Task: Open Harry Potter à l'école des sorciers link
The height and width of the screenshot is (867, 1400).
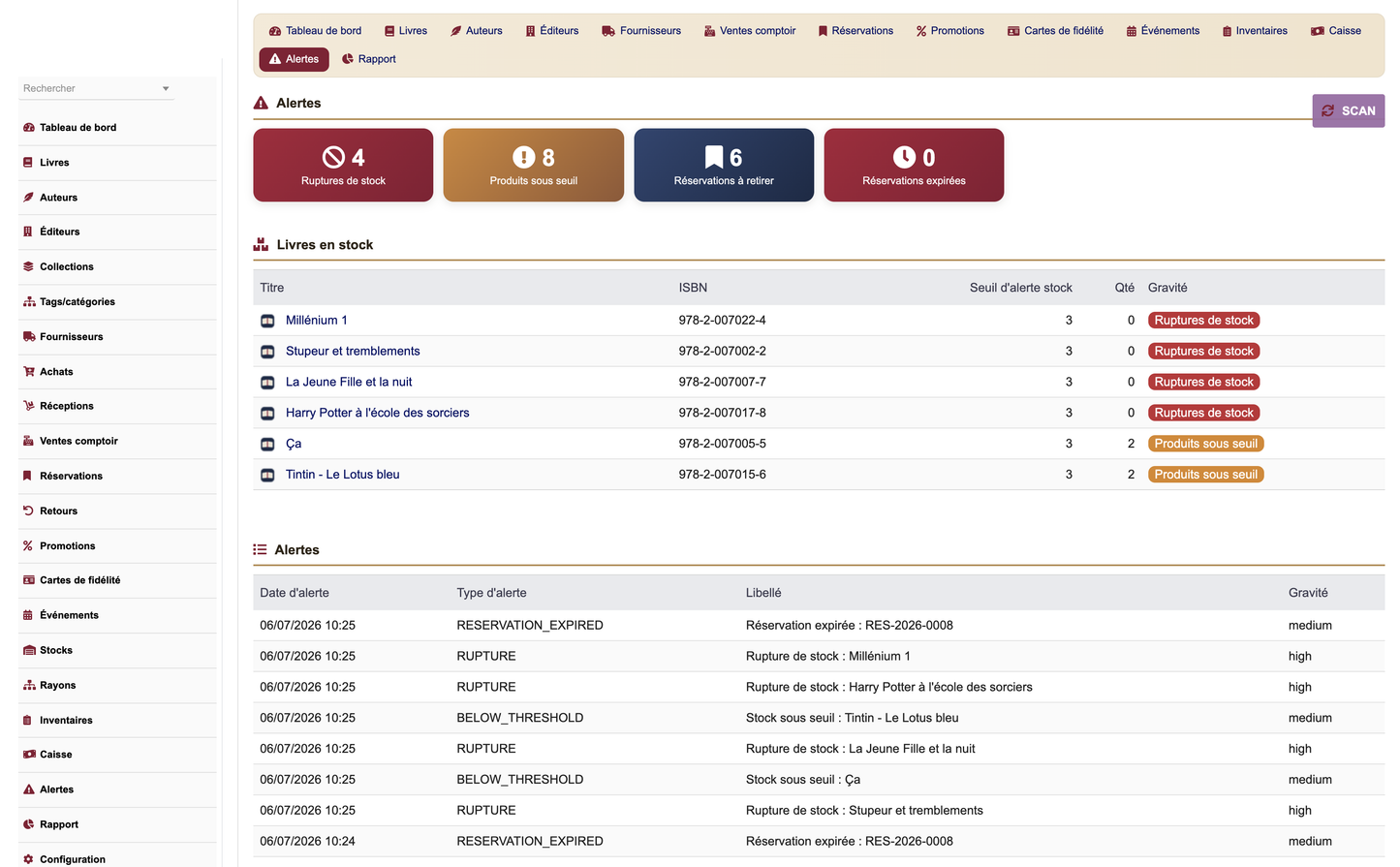Action: 377,414
